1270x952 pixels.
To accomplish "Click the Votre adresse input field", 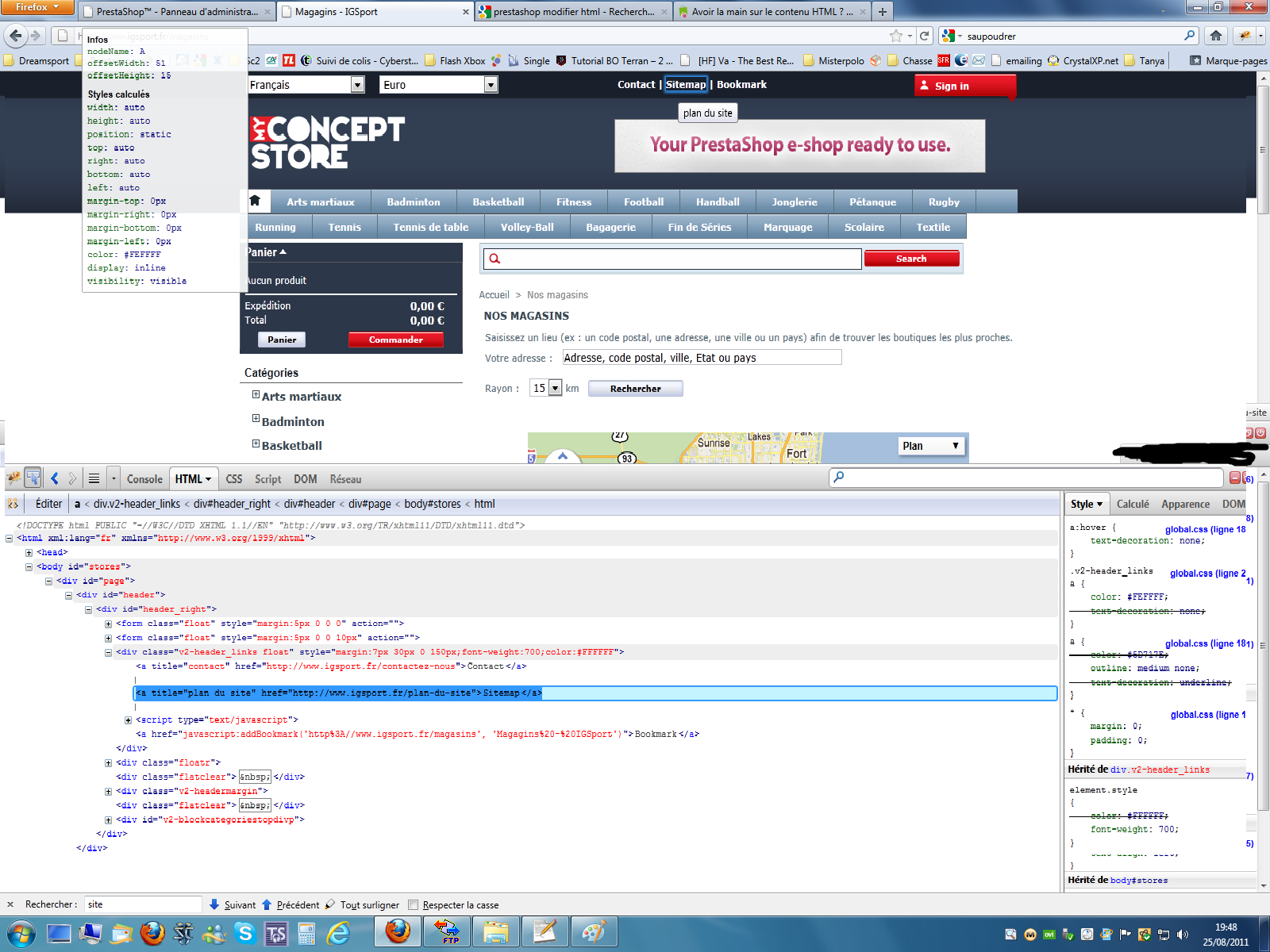I will [702, 357].
